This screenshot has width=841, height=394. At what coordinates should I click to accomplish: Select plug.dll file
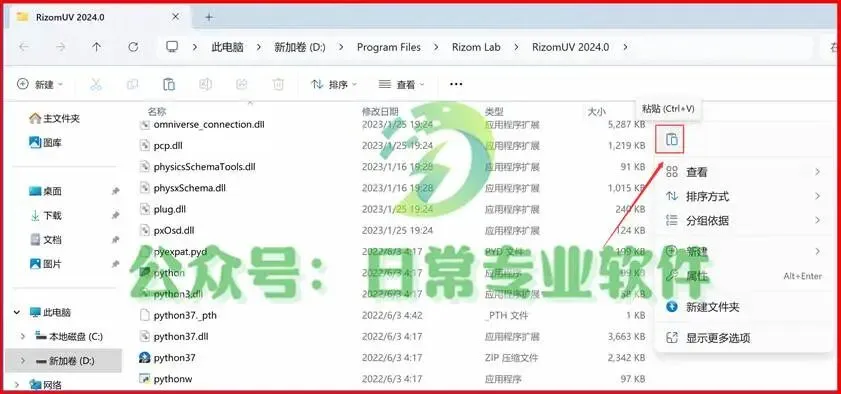pyautogui.click(x=169, y=209)
